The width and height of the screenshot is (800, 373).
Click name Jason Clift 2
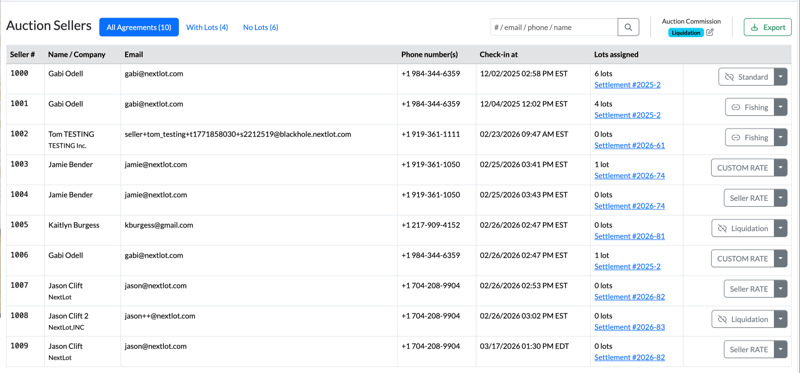[68, 316]
